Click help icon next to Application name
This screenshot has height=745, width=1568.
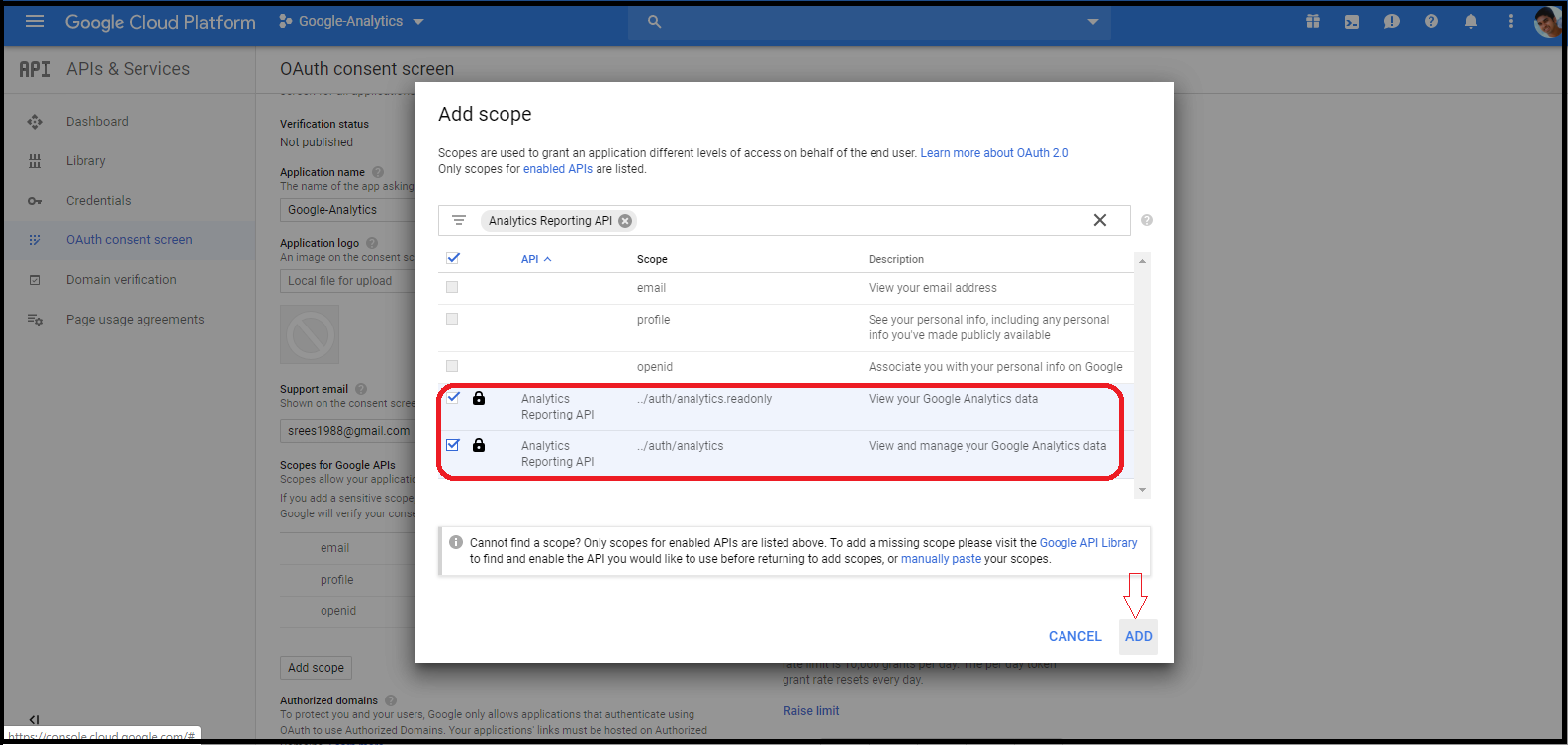point(378,172)
